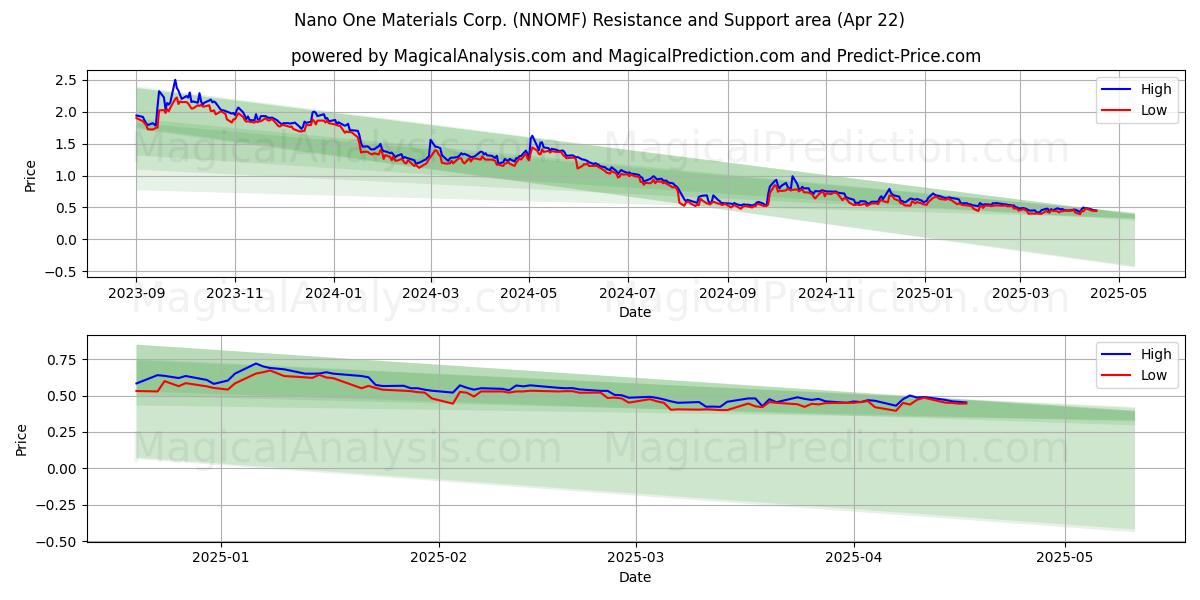Click the '2025-01' date label on bottom chart
The width and height of the screenshot is (1200, 600).
221,557
